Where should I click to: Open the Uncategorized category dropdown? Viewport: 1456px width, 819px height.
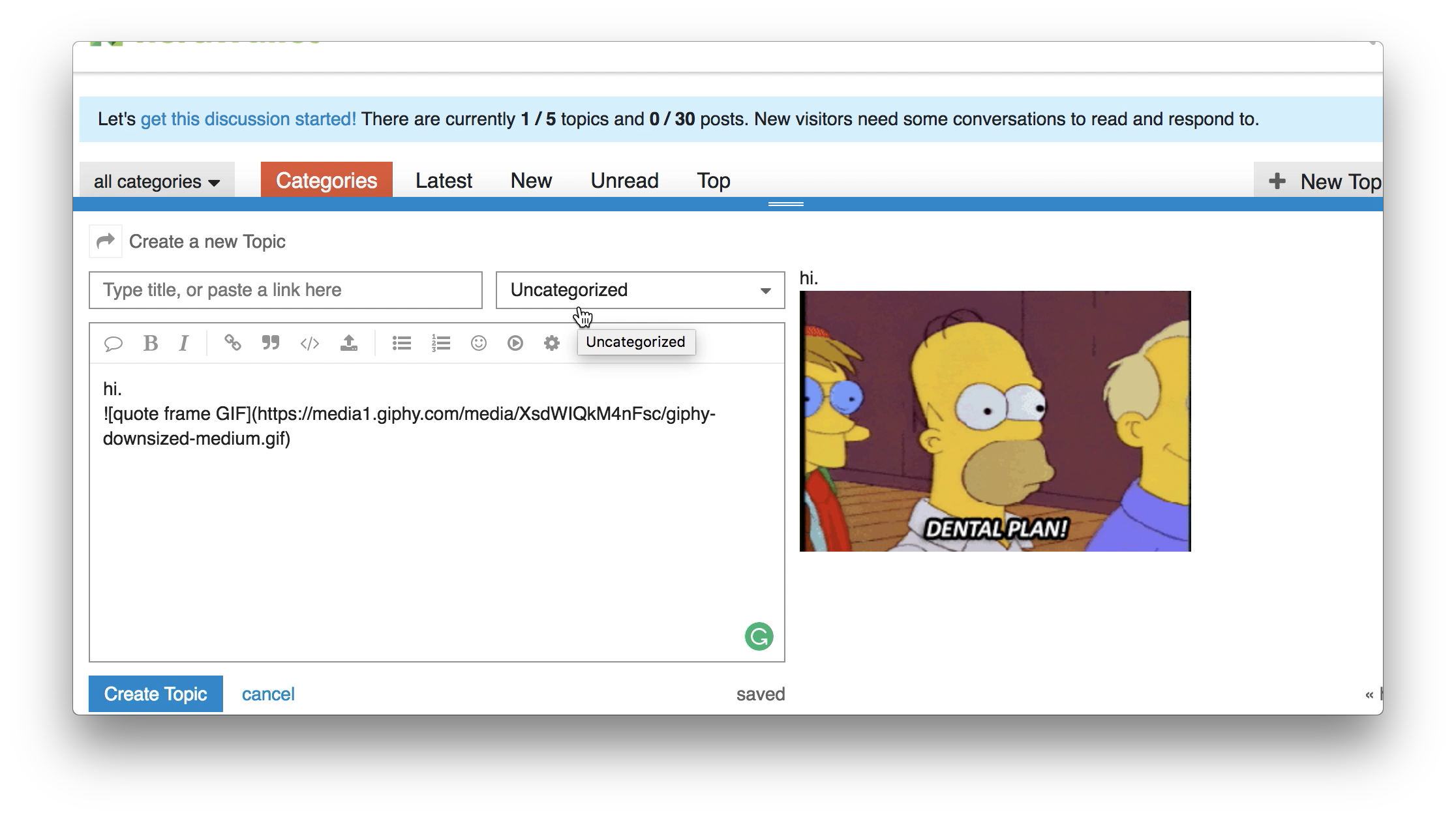(x=639, y=290)
